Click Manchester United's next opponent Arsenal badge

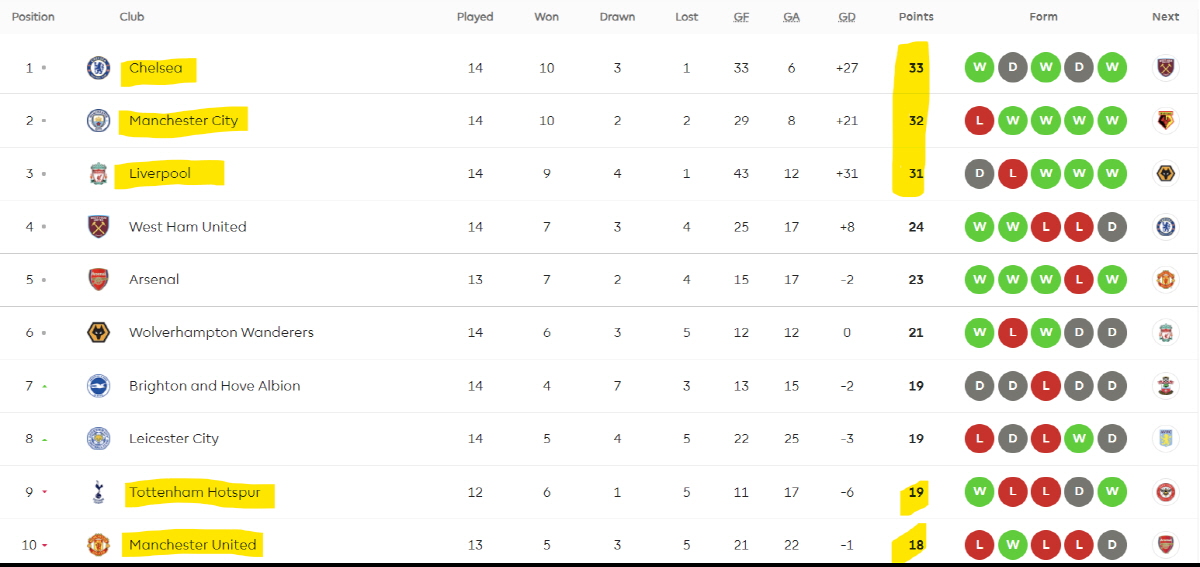coord(1165,545)
